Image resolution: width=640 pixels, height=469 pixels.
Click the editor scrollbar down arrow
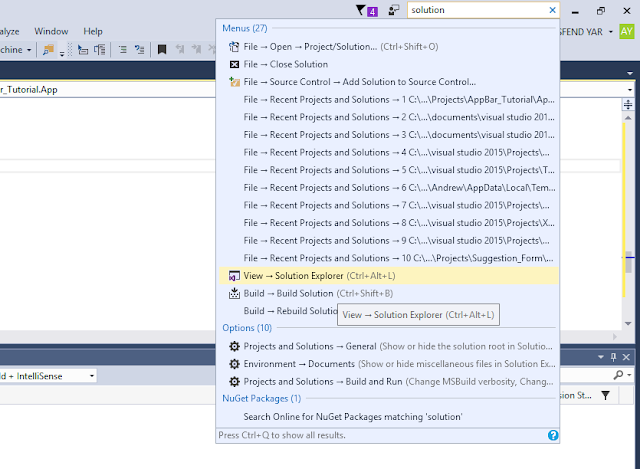(x=628, y=324)
